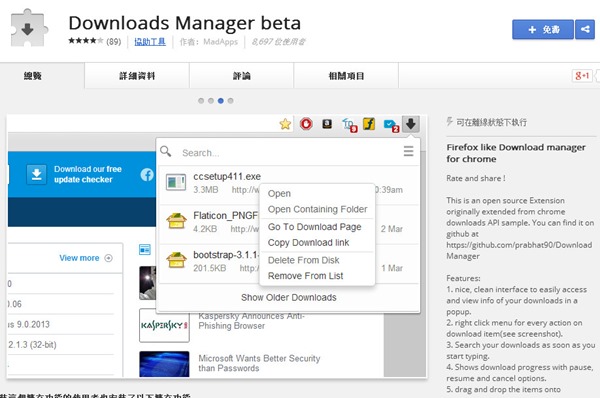This screenshot has height=398, width=600.
Task: Click the blue extension icon with red badge 9
Action: (349, 125)
